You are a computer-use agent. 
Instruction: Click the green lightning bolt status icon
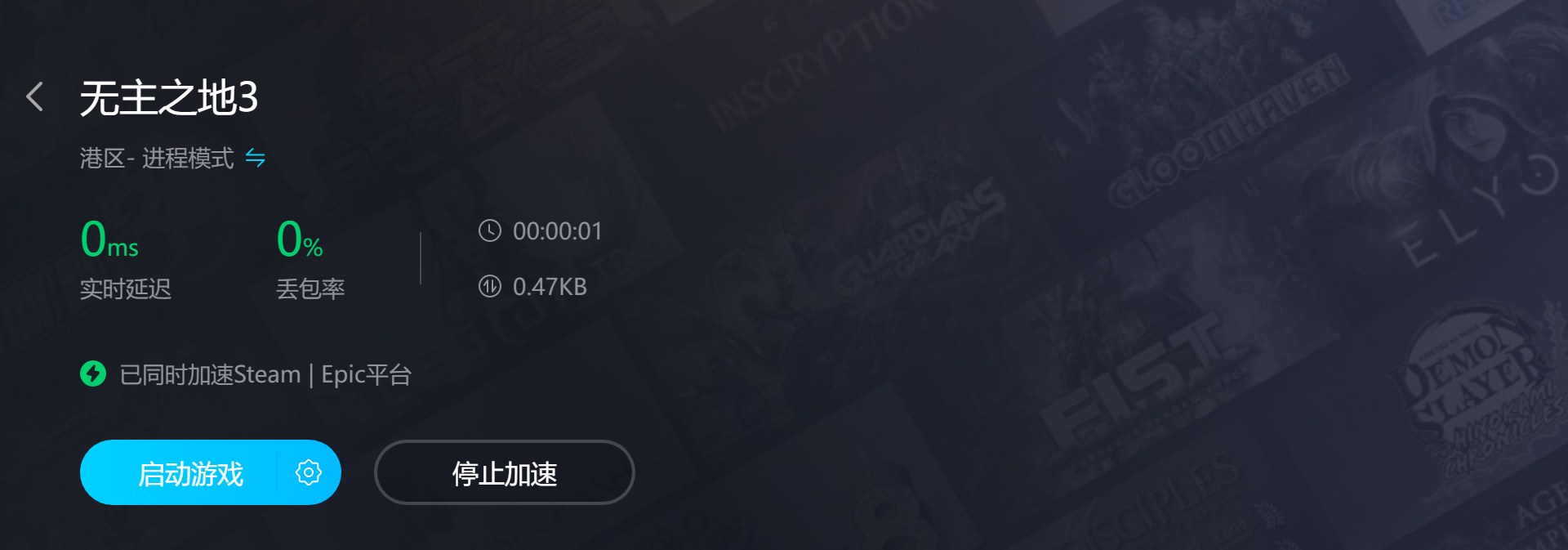tap(93, 373)
